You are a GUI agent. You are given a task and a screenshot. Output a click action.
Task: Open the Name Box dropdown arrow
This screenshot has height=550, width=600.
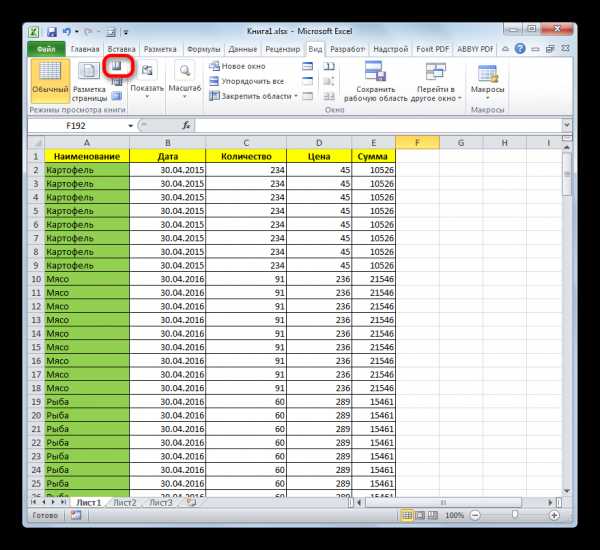click(130, 126)
